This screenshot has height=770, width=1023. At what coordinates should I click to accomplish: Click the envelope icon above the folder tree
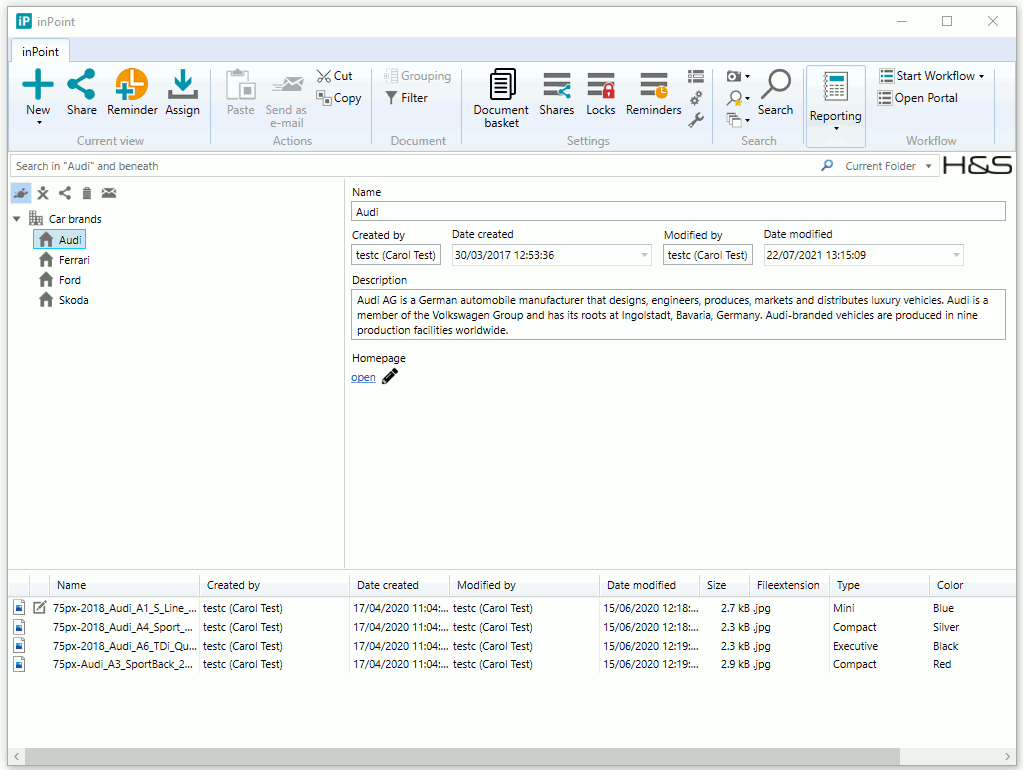109,193
